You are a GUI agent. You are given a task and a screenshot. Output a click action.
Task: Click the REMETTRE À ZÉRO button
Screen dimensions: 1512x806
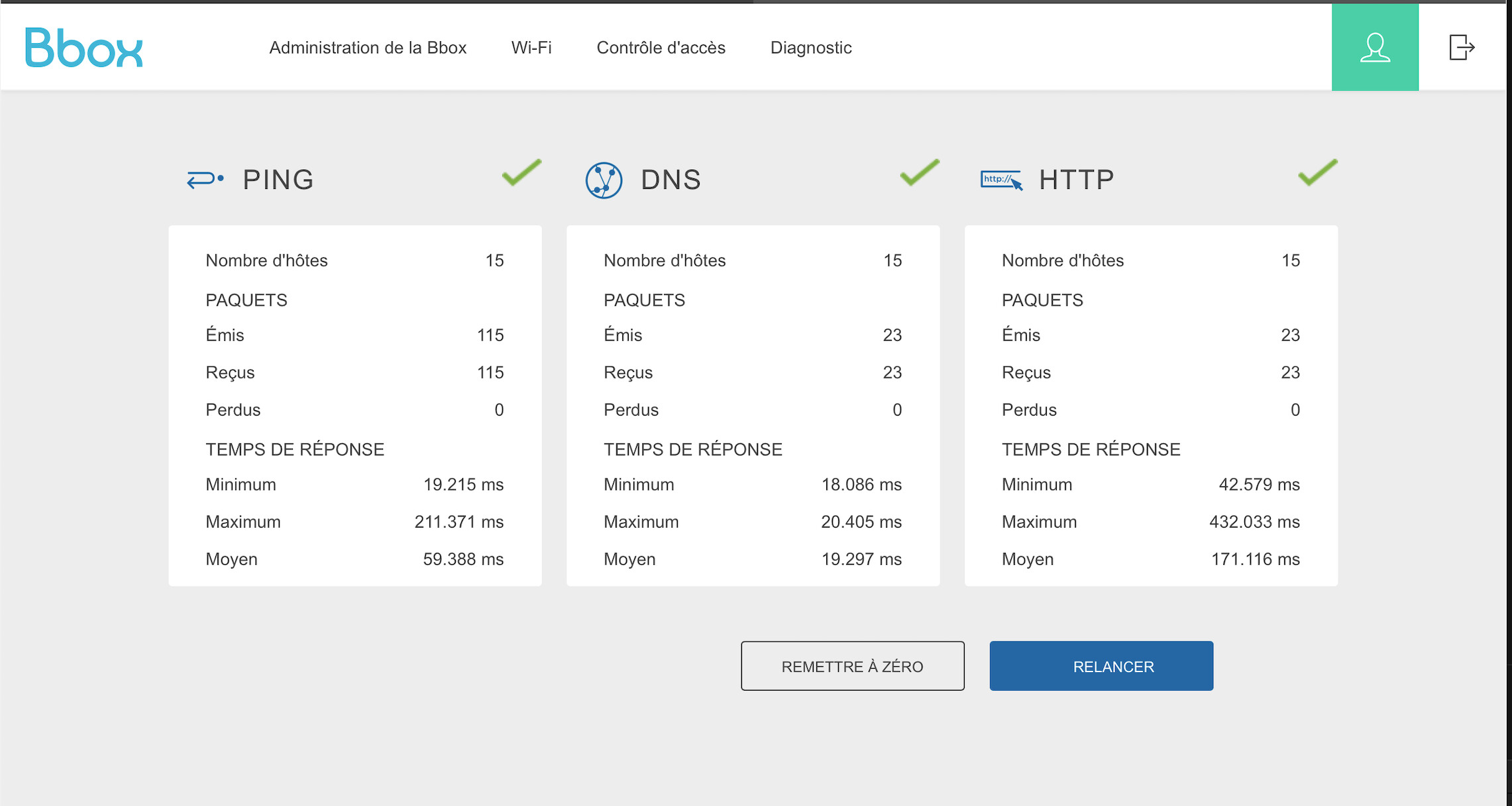tap(853, 665)
